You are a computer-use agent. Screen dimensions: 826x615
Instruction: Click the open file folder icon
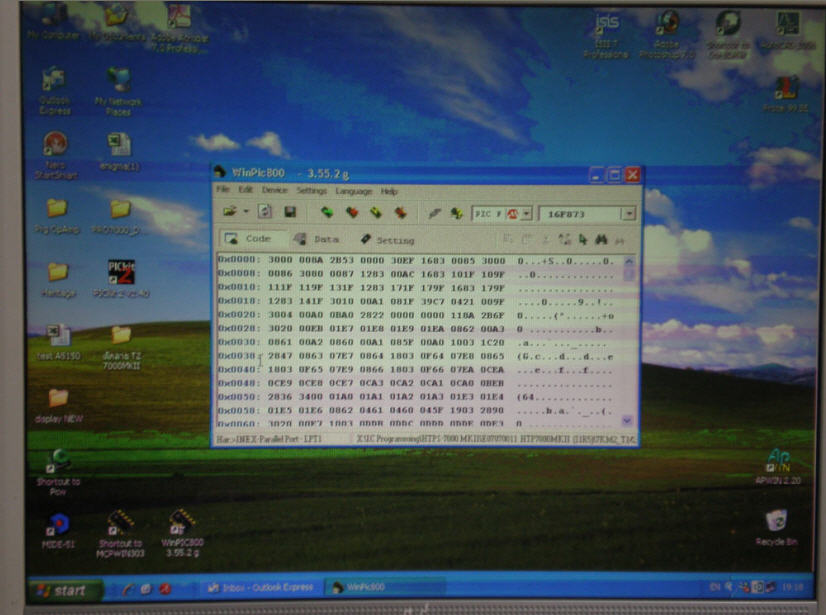230,211
